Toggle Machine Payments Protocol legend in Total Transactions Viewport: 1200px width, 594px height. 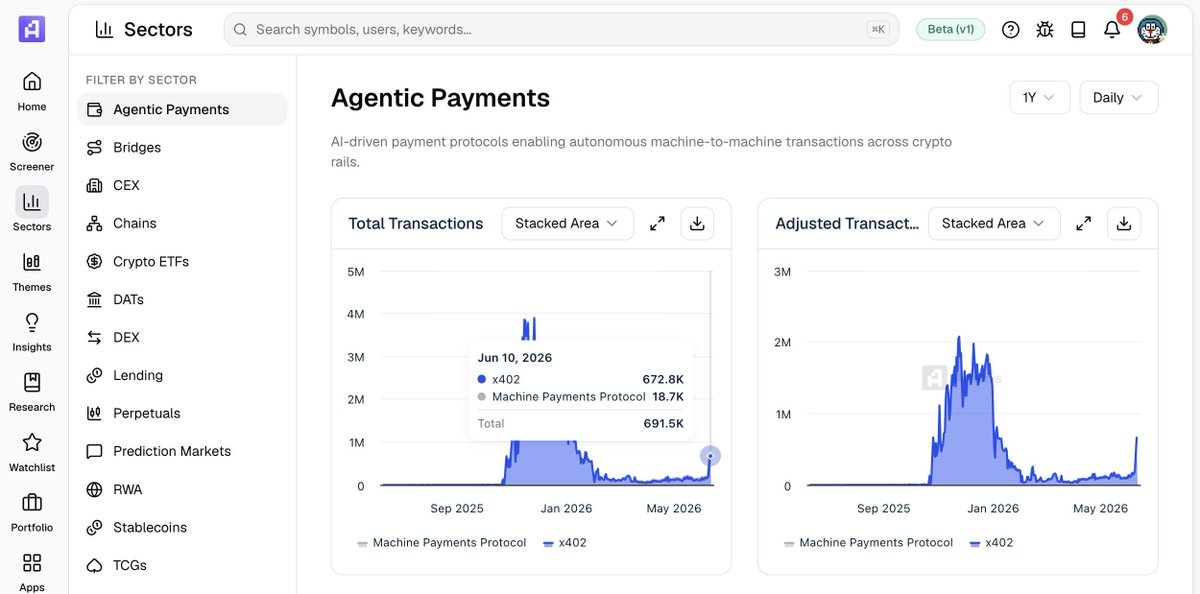point(441,543)
